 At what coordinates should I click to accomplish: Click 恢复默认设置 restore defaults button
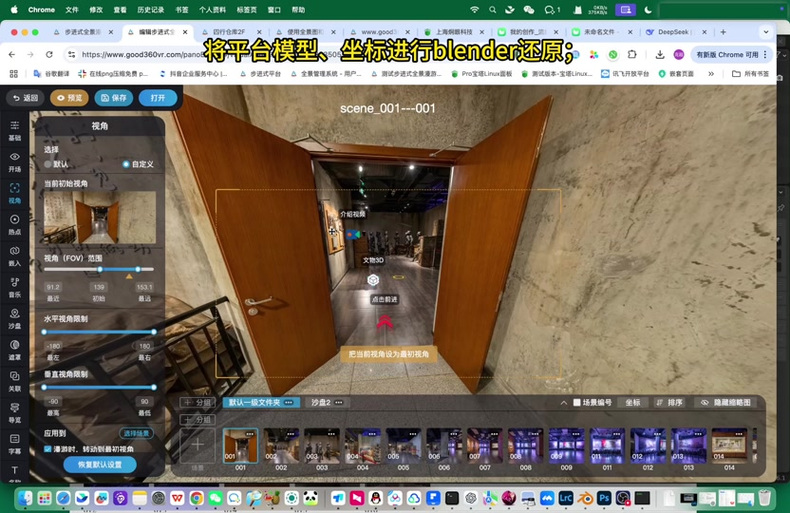click(x=100, y=465)
